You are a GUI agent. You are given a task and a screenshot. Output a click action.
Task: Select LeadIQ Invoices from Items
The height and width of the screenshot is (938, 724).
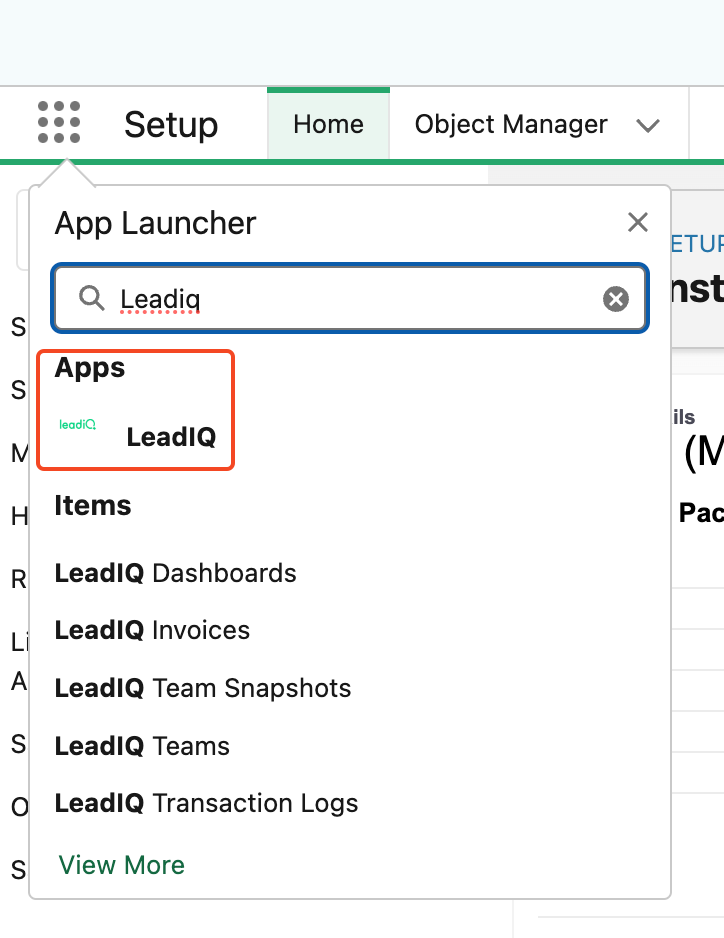pos(153,630)
